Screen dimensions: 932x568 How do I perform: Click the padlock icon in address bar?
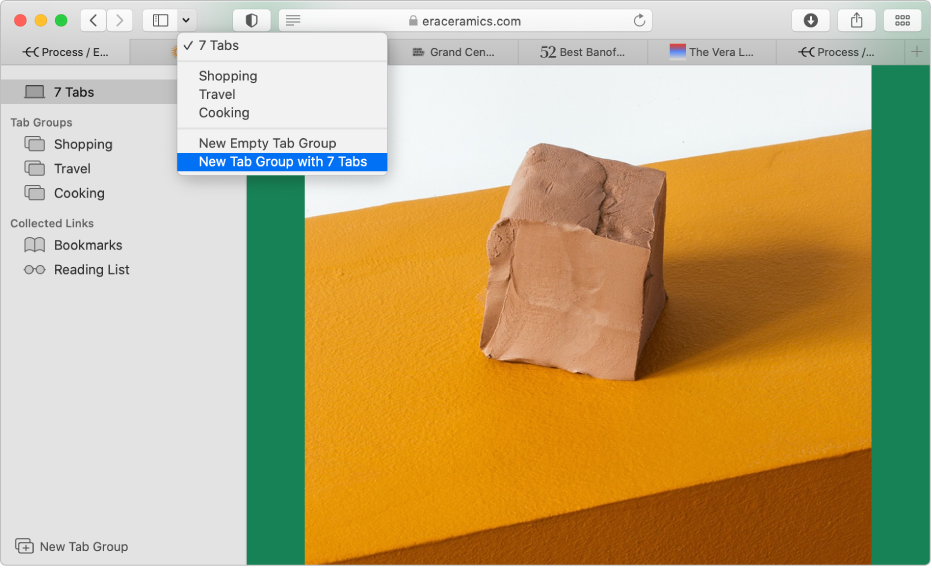(x=413, y=21)
